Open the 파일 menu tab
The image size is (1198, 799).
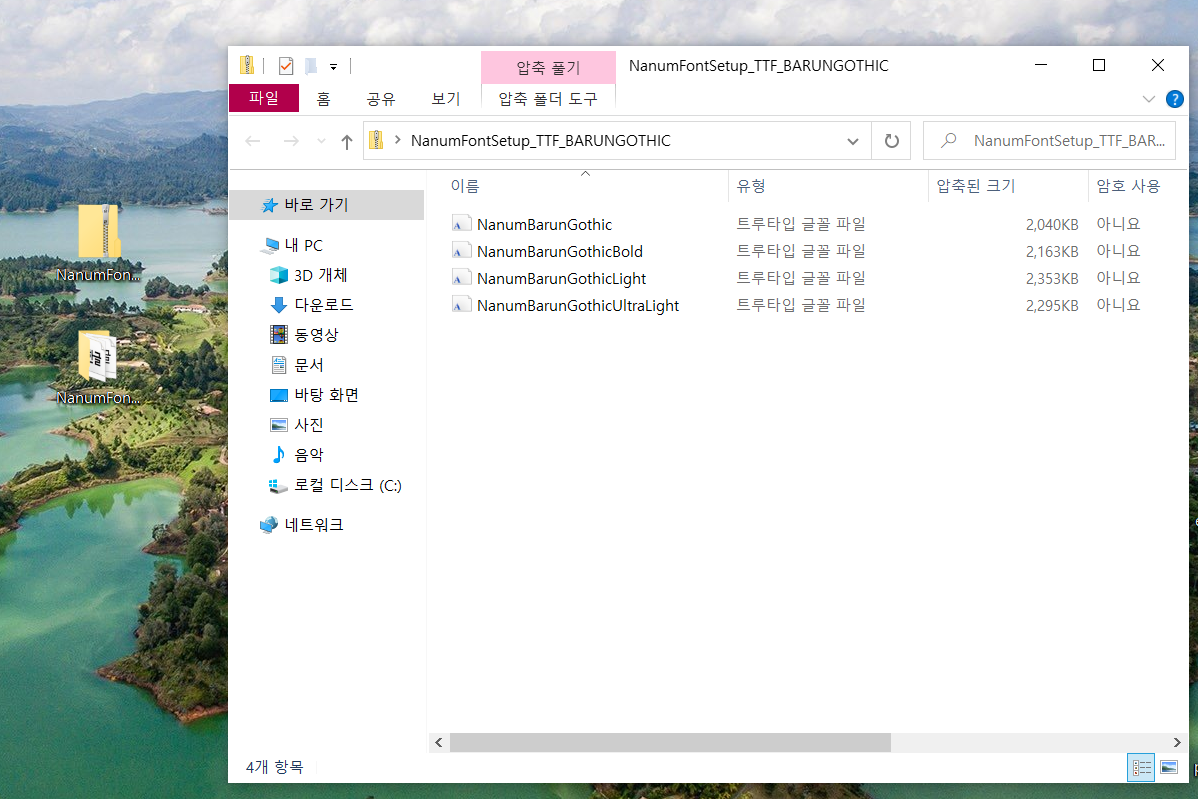(264, 99)
